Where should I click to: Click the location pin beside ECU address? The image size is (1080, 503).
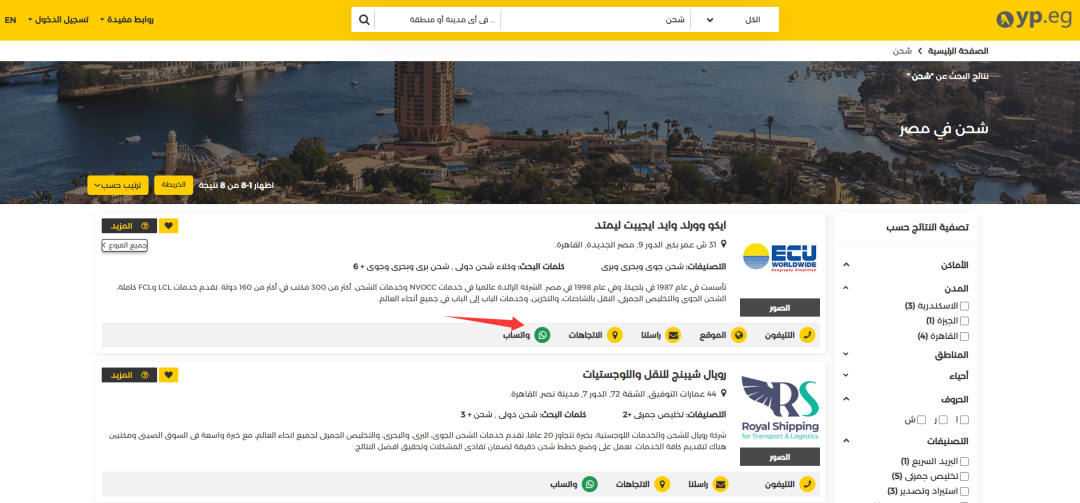tap(723, 245)
